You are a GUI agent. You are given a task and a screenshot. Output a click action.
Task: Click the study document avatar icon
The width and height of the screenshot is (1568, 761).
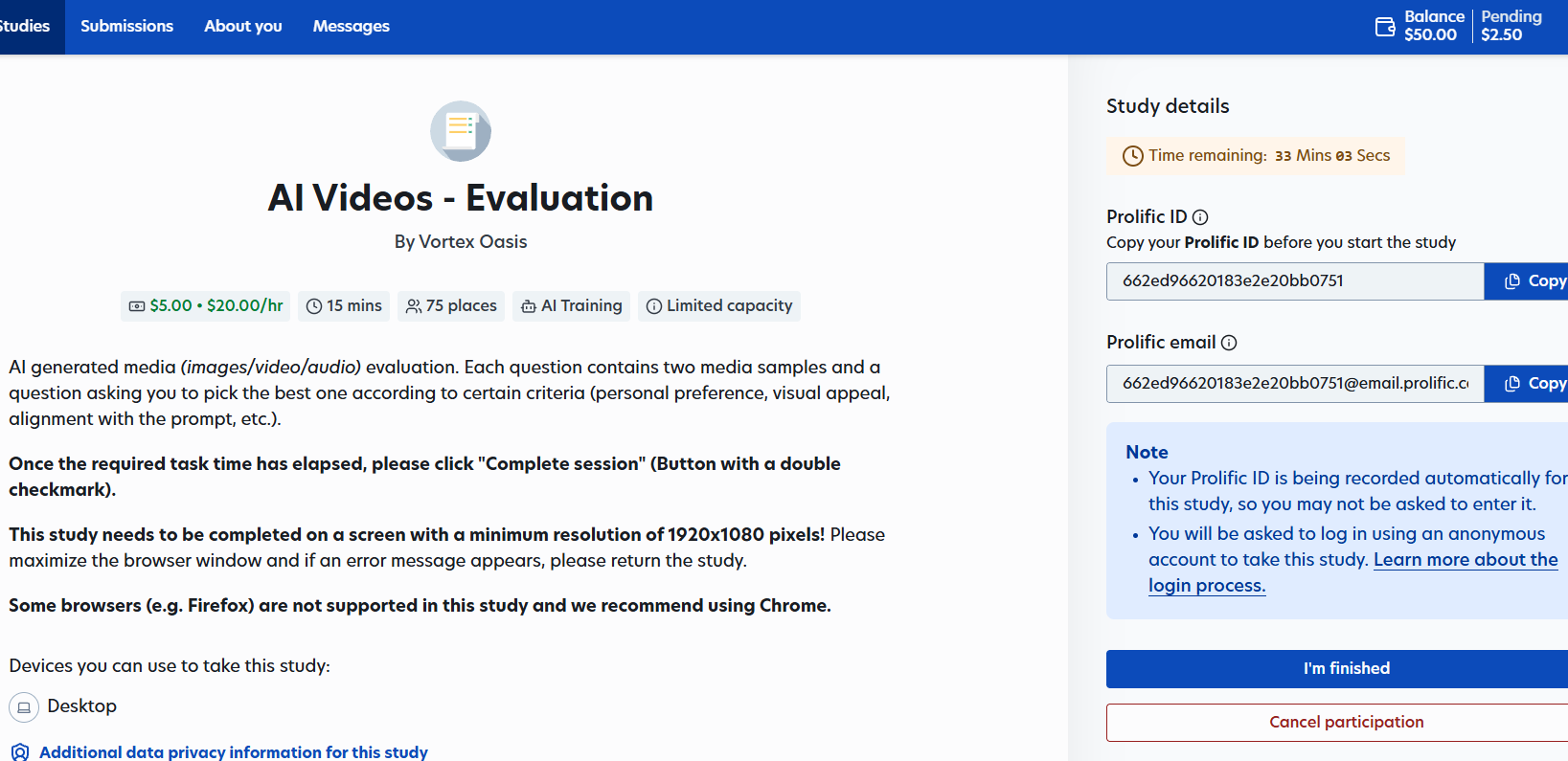tap(461, 131)
